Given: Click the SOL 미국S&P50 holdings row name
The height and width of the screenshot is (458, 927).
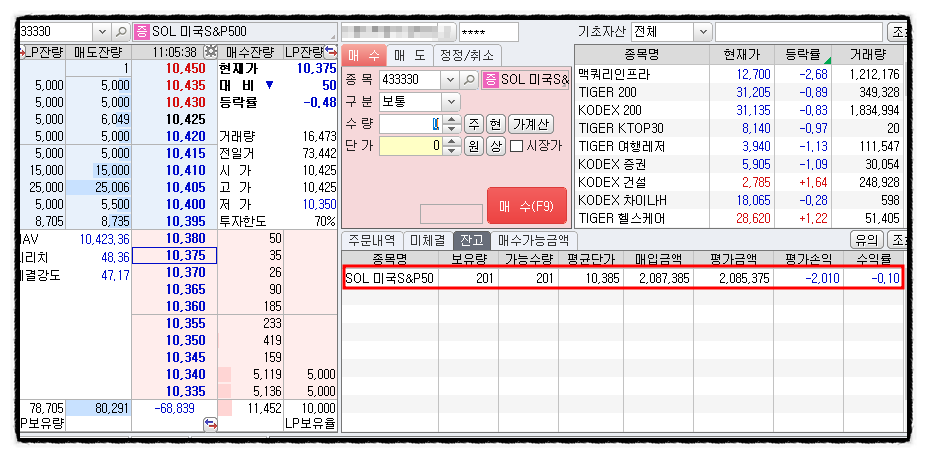Looking at the screenshot, I should tap(390, 279).
